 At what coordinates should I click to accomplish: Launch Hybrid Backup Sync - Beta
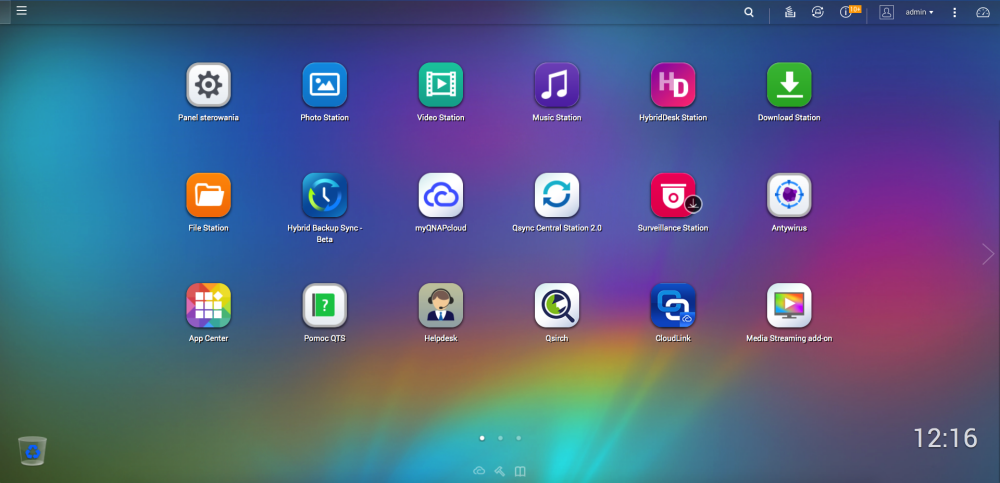tap(325, 195)
